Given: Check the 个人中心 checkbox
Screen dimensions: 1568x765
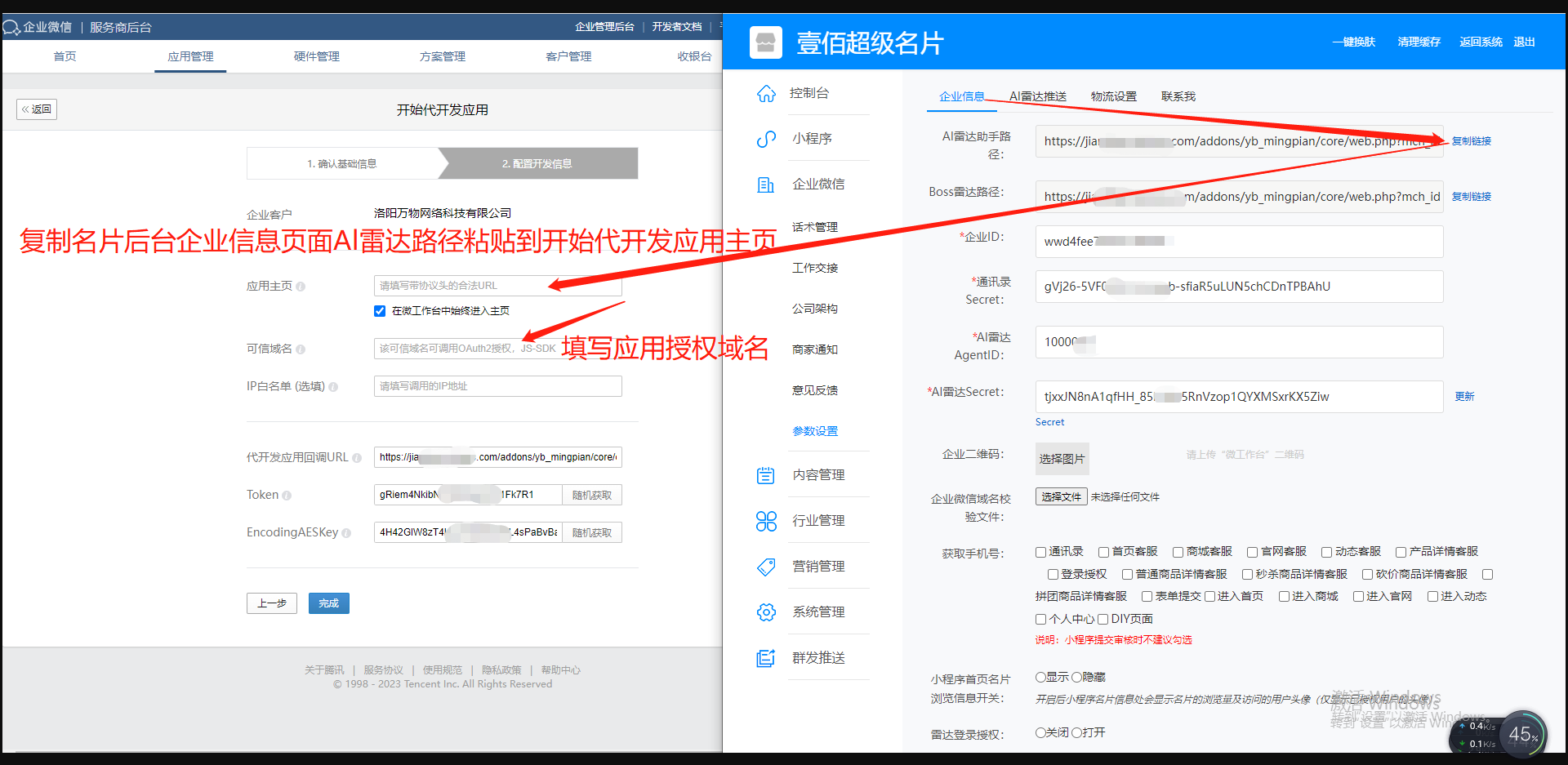Looking at the screenshot, I should click(x=1040, y=620).
